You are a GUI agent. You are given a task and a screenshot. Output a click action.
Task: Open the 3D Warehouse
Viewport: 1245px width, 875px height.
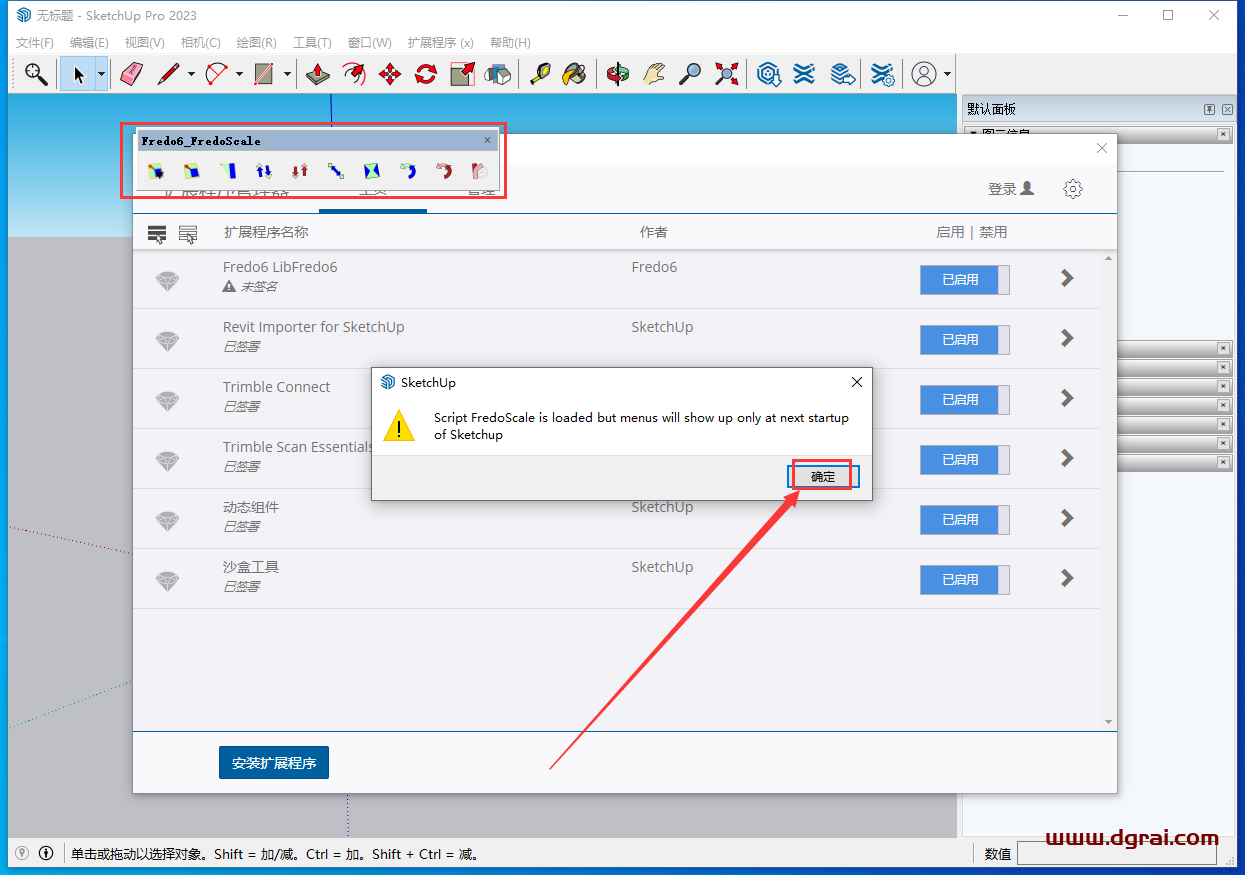(x=768, y=74)
